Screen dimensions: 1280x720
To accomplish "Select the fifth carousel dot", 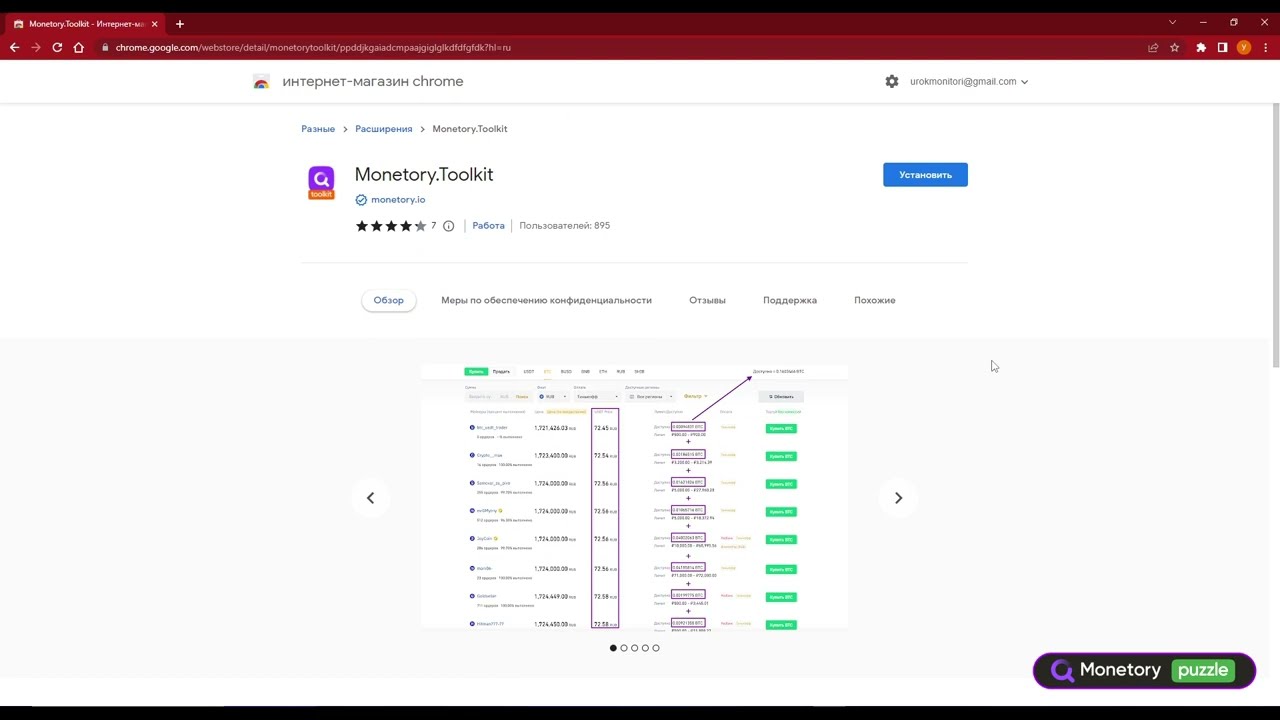I will coord(656,648).
